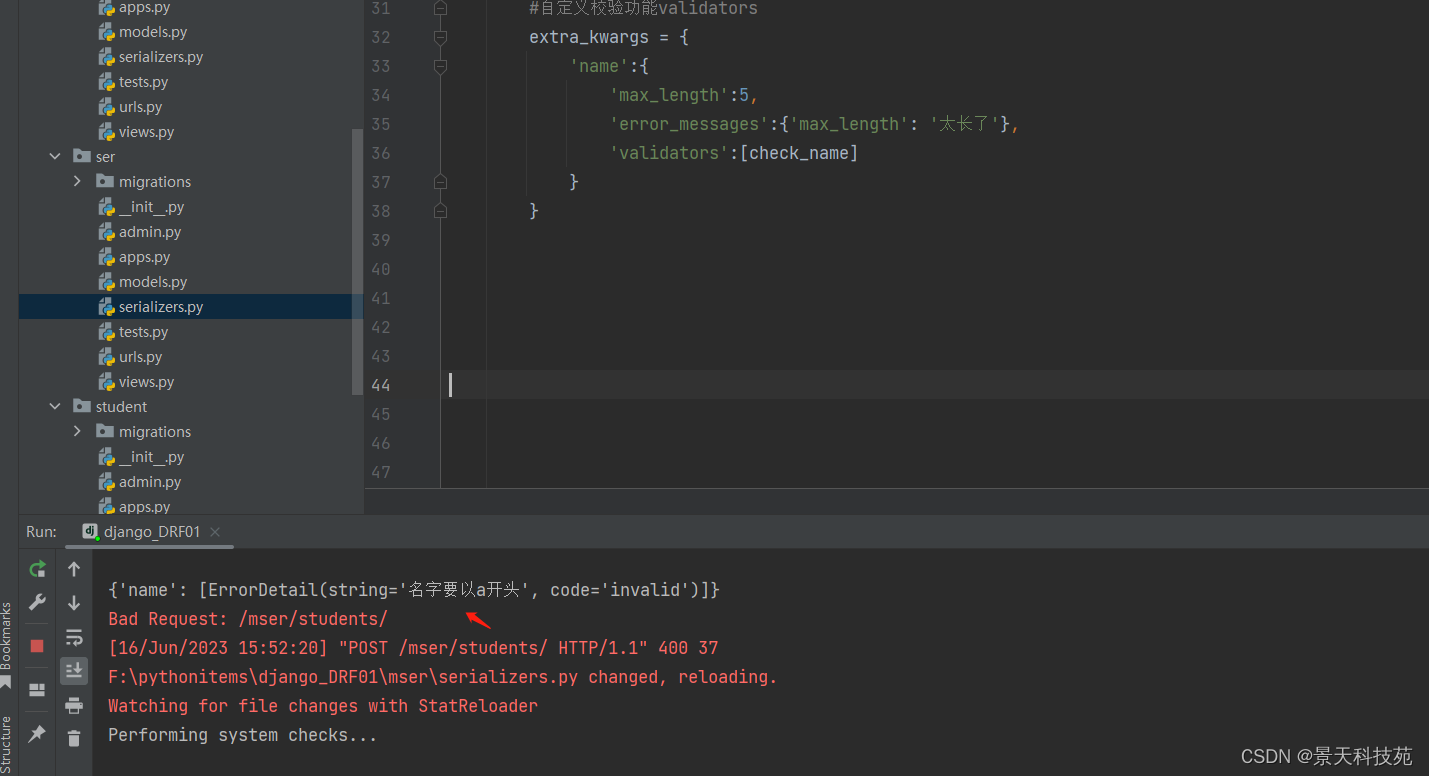Open run configuration wrench settings
The width and height of the screenshot is (1429, 776).
tap(37, 602)
